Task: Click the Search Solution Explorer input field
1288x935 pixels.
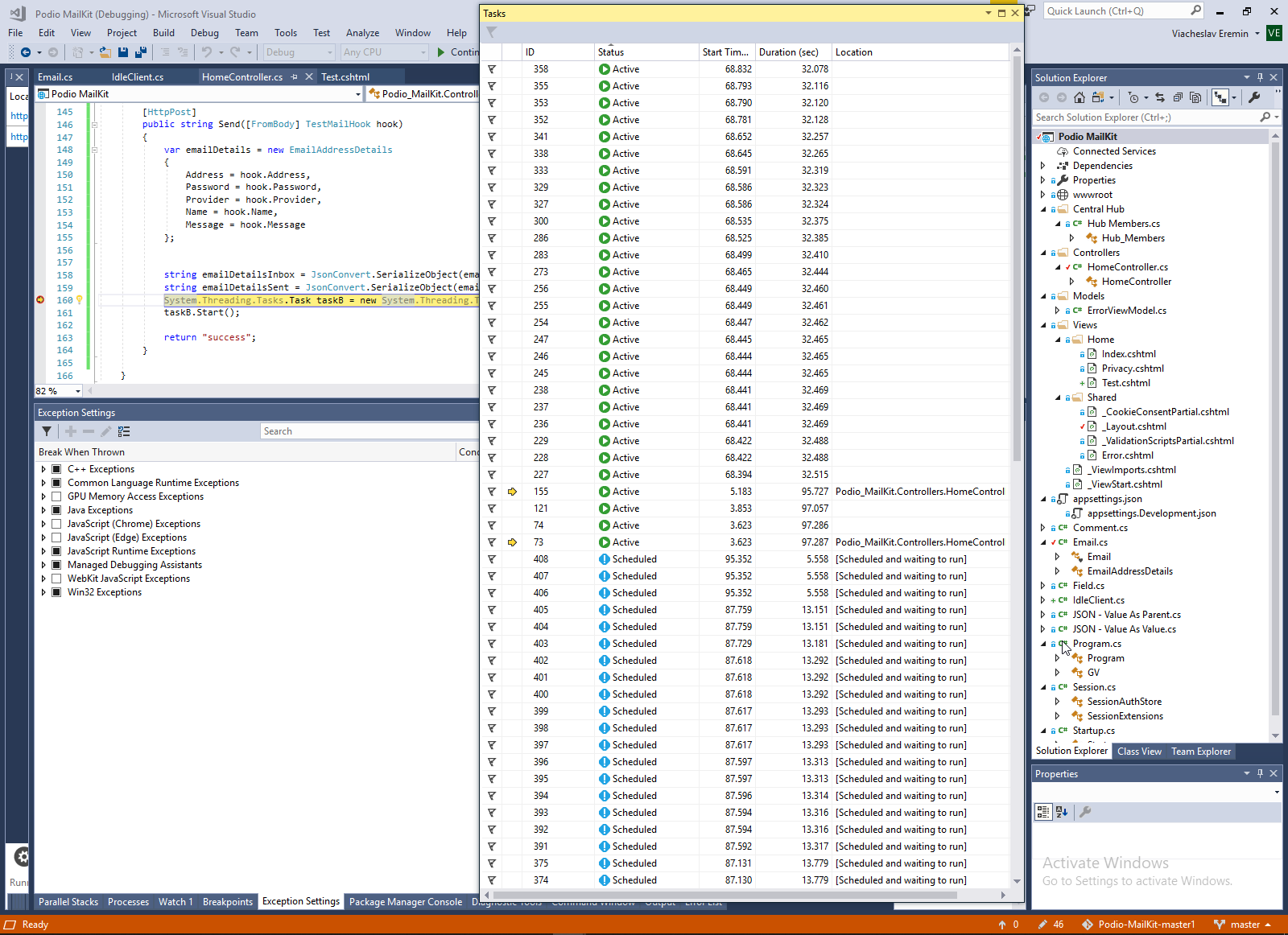Action: pos(1146,117)
